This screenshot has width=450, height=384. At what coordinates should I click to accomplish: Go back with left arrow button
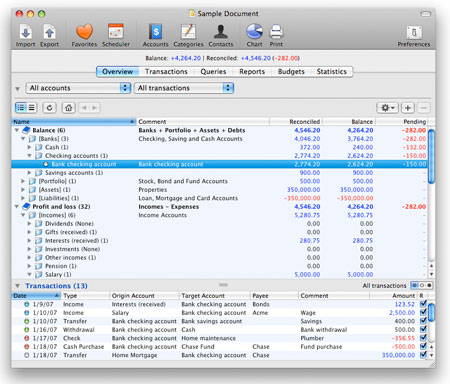click(84, 108)
